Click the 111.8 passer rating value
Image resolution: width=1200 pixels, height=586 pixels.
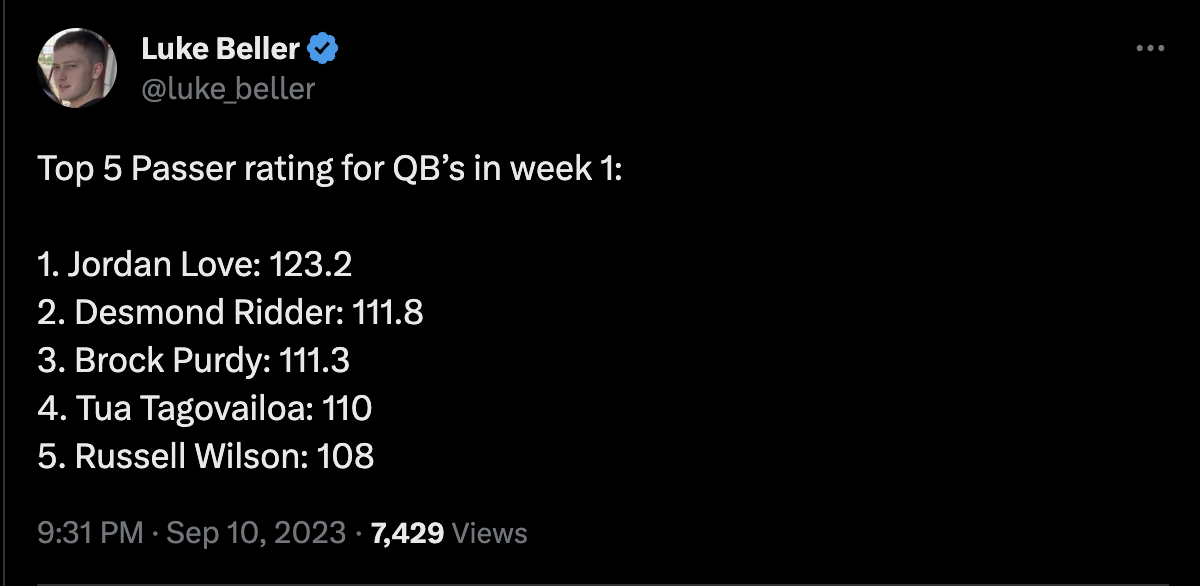click(x=388, y=313)
